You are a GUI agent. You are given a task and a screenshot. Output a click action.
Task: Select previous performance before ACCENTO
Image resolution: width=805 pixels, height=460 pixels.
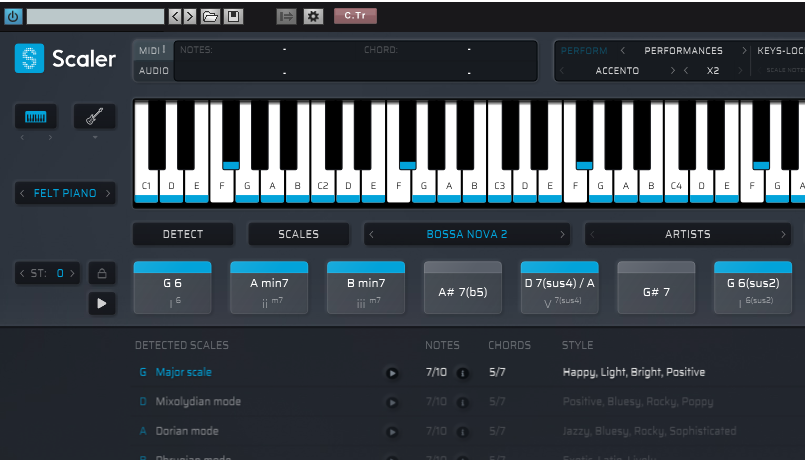point(562,71)
